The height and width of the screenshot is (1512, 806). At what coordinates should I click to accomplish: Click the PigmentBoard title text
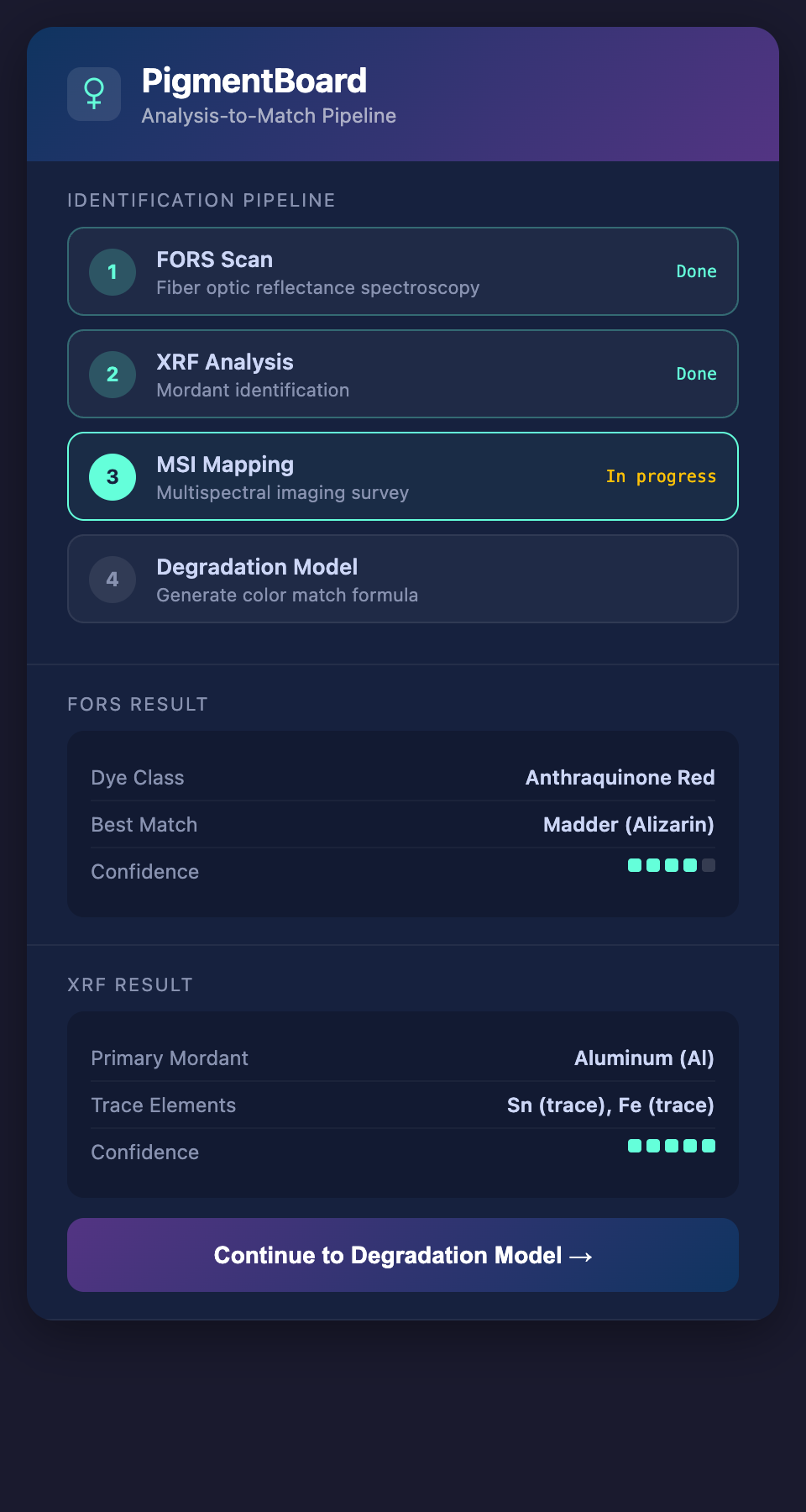tap(254, 81)
